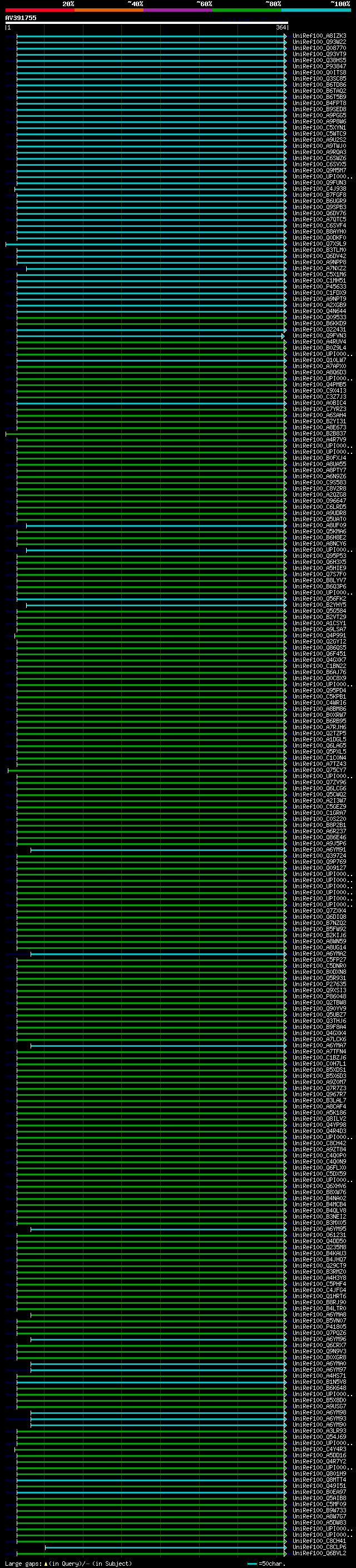Select hit UniRef100_P86048
Viewport: 356px width, 1568px height.
pos(319,997)
